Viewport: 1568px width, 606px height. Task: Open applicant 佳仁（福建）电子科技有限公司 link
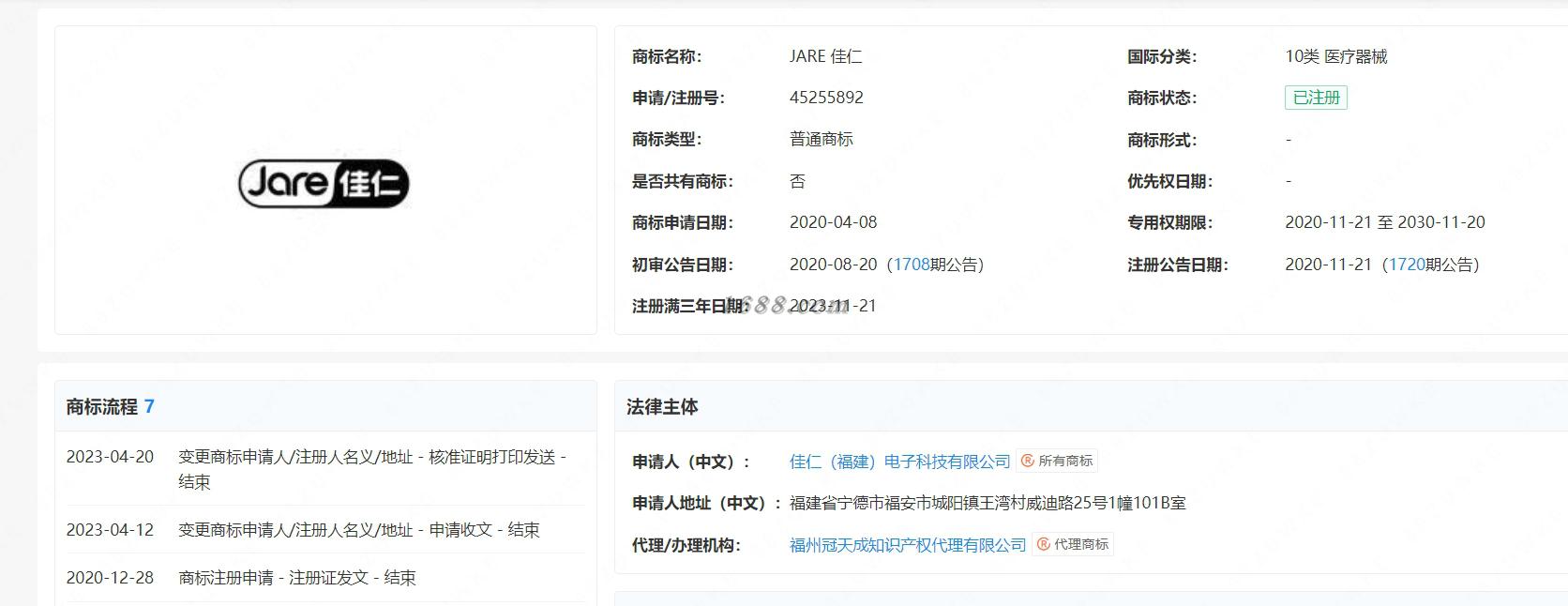point(900,462)
